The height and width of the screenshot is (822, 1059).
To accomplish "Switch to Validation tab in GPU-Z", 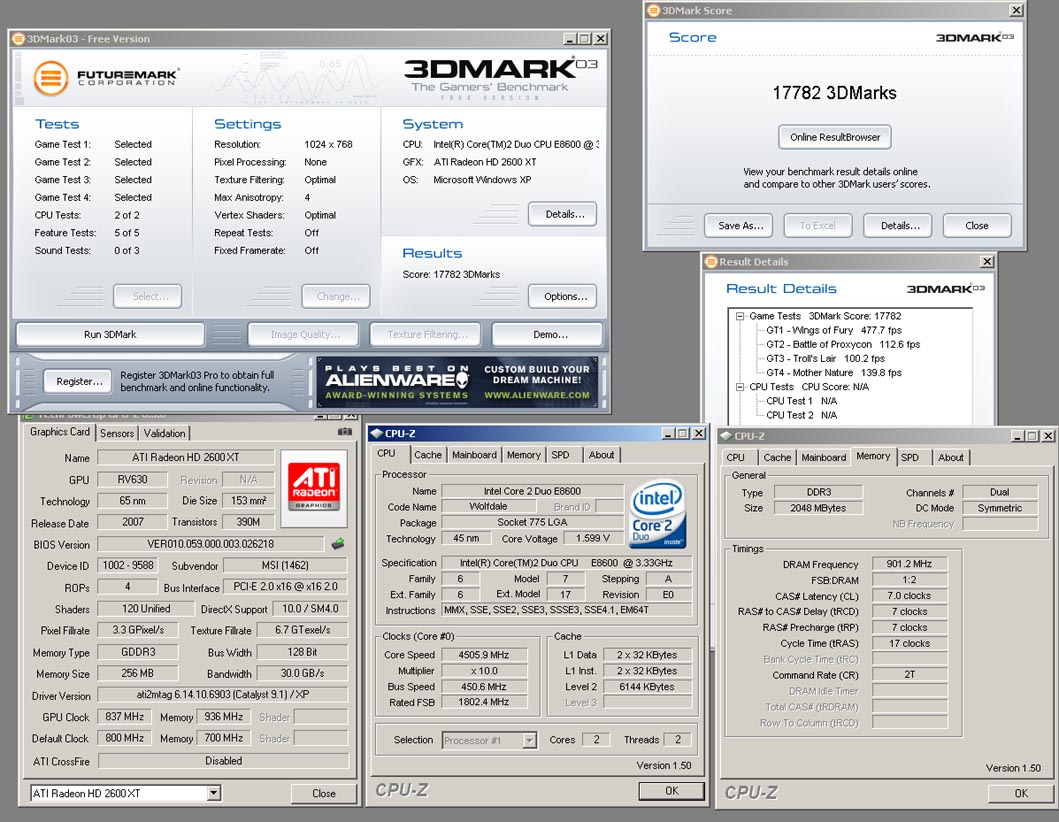I will [x=164, y=433].
